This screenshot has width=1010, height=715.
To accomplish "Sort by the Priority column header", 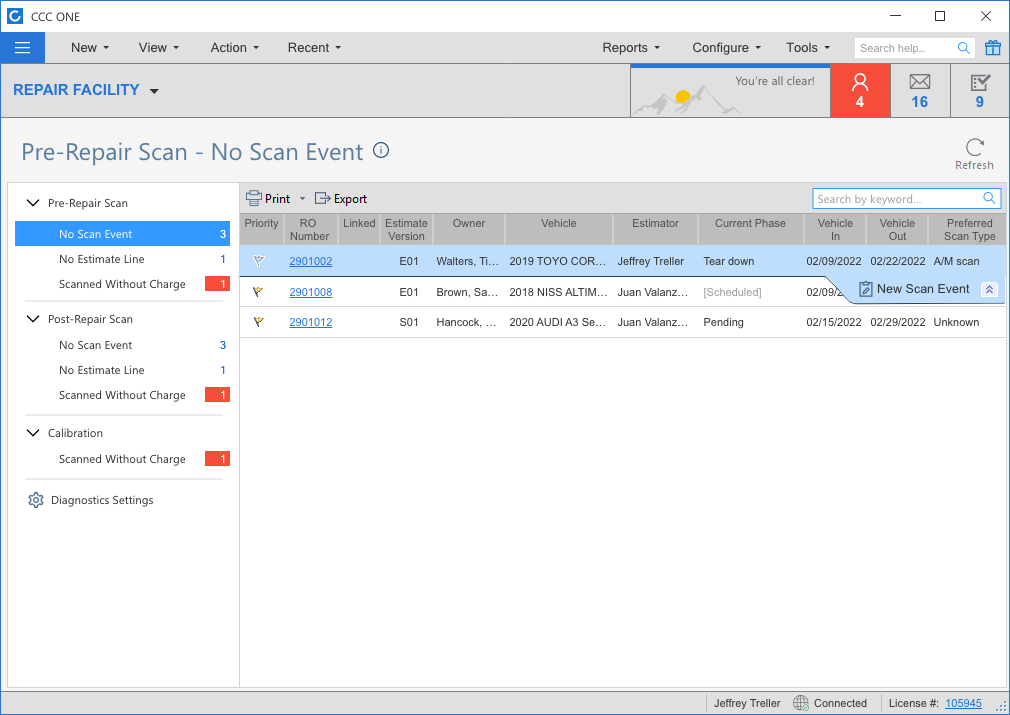I will (x=262, y=229).
